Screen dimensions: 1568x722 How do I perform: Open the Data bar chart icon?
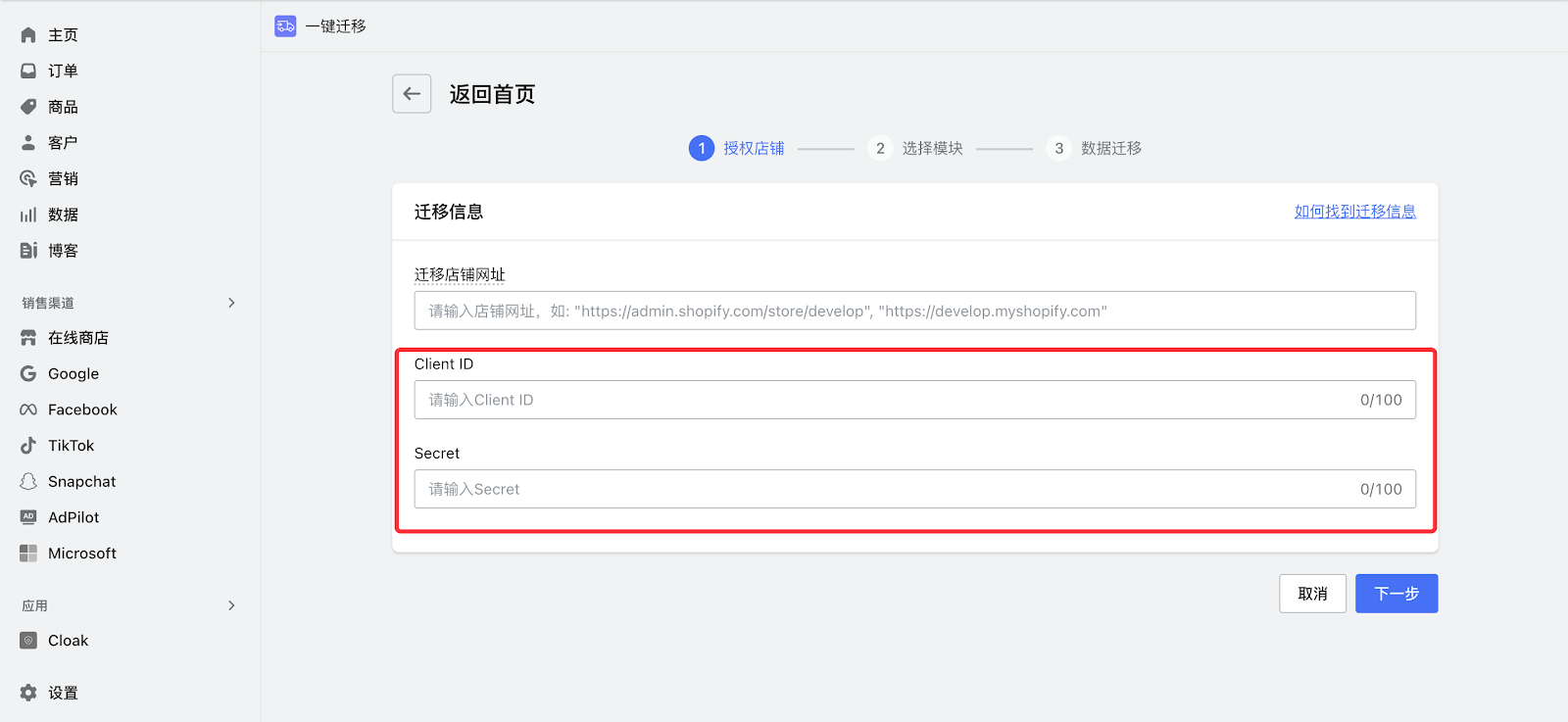click(x=28, y=215)
